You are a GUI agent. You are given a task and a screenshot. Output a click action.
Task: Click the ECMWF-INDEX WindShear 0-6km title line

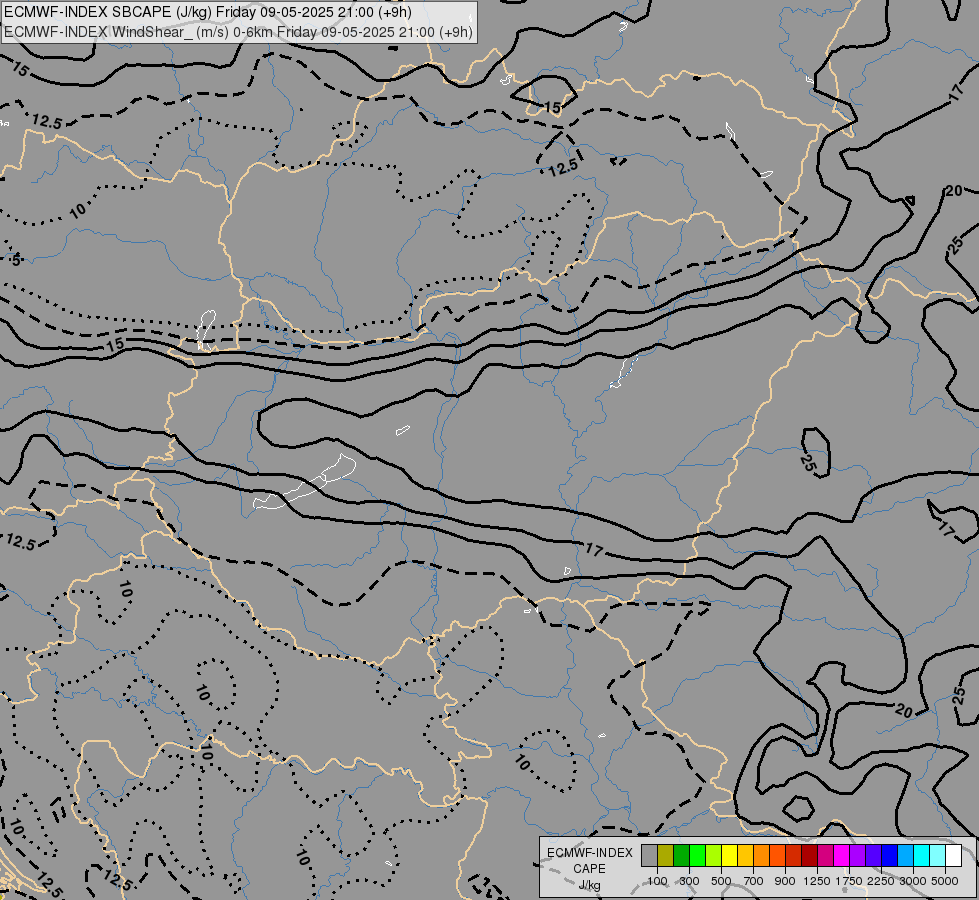pos(239,32)
